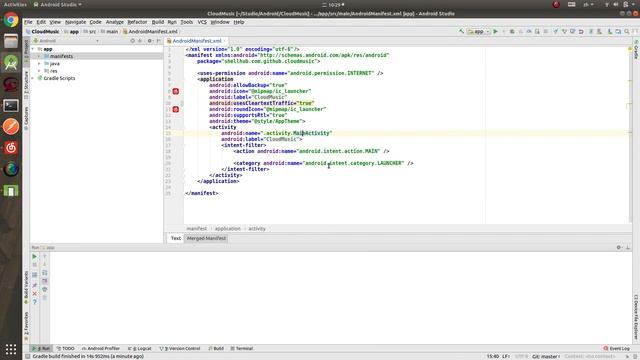Open the Terminal tool window button
Screen dimensions: 640x360
click(242, 349)
